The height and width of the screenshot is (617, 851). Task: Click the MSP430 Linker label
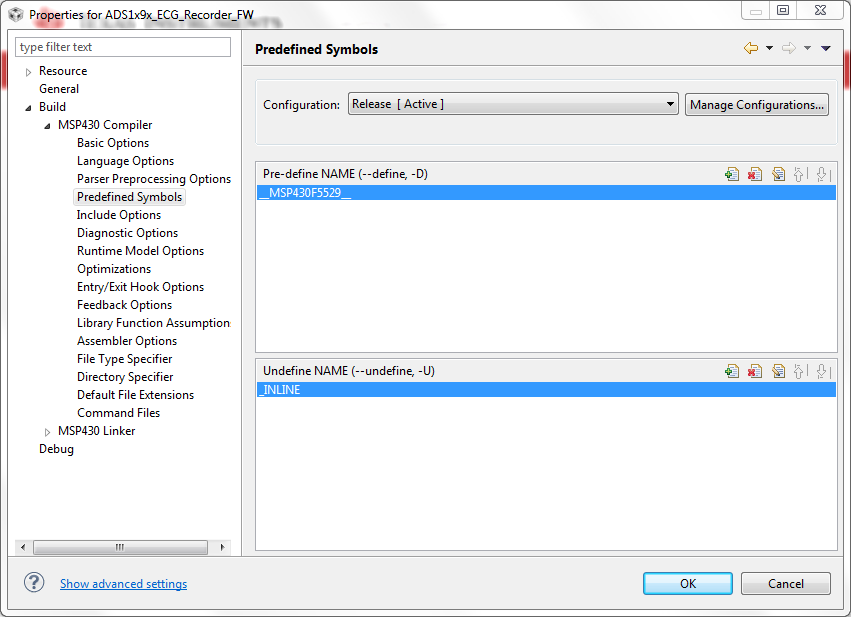click(x=97, y=431)
